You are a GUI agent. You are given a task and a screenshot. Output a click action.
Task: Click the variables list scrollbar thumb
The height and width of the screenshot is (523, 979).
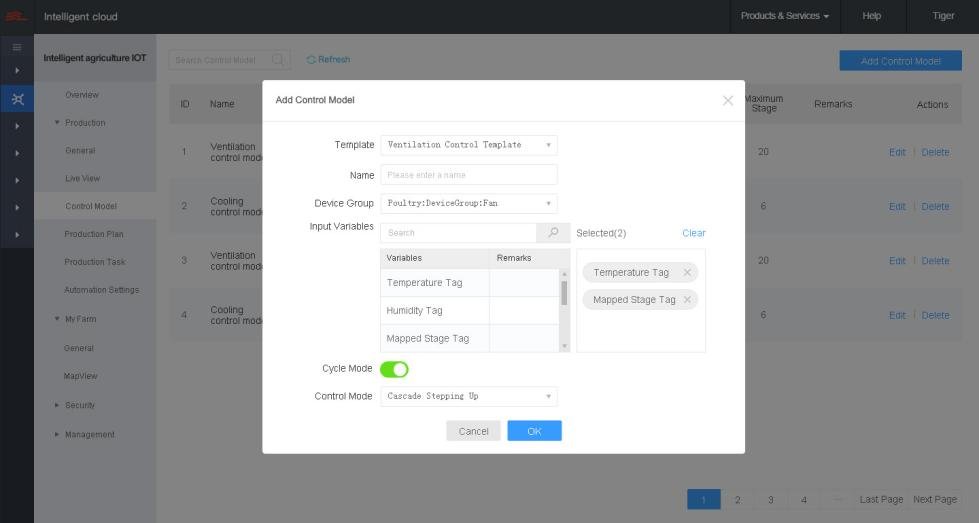pos(564,293)
